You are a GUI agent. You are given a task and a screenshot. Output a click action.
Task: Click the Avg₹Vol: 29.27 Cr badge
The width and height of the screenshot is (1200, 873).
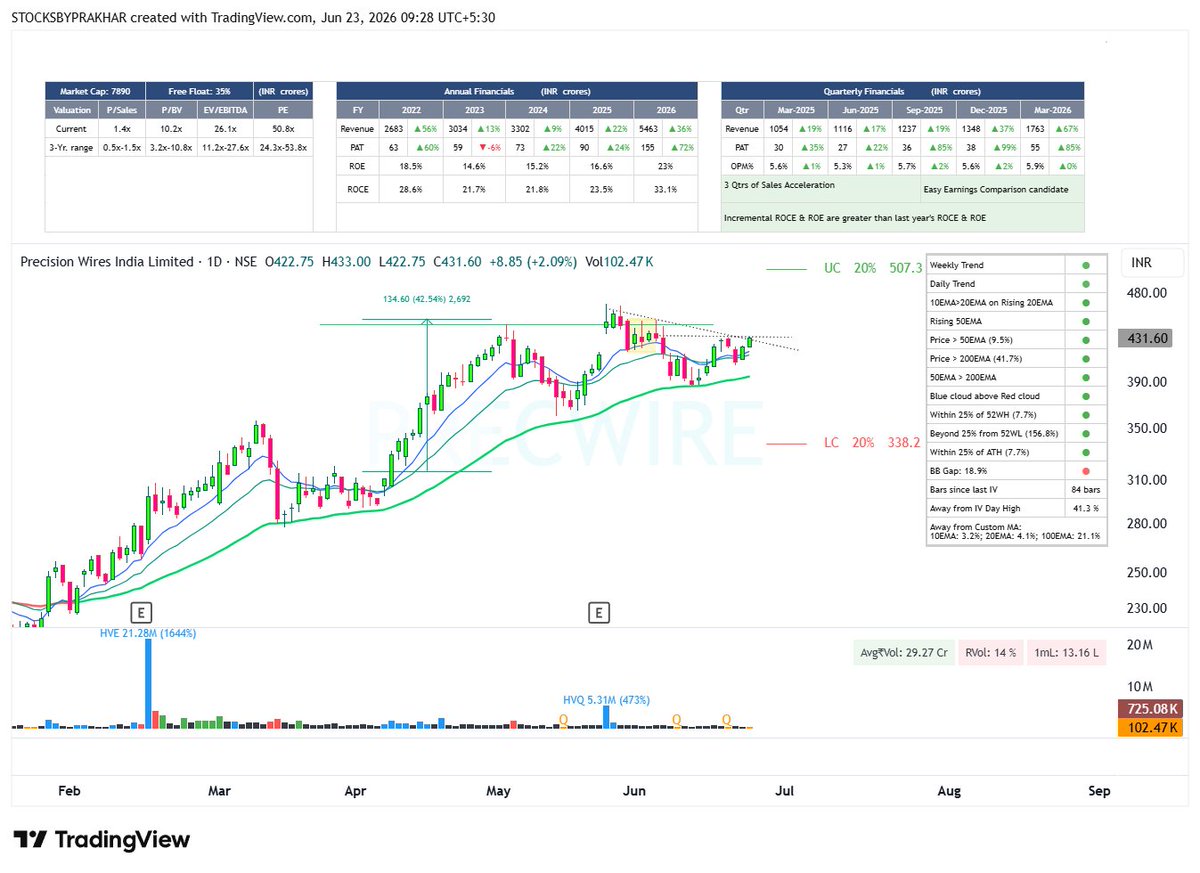pyautogui.click(x=904, y=652)
